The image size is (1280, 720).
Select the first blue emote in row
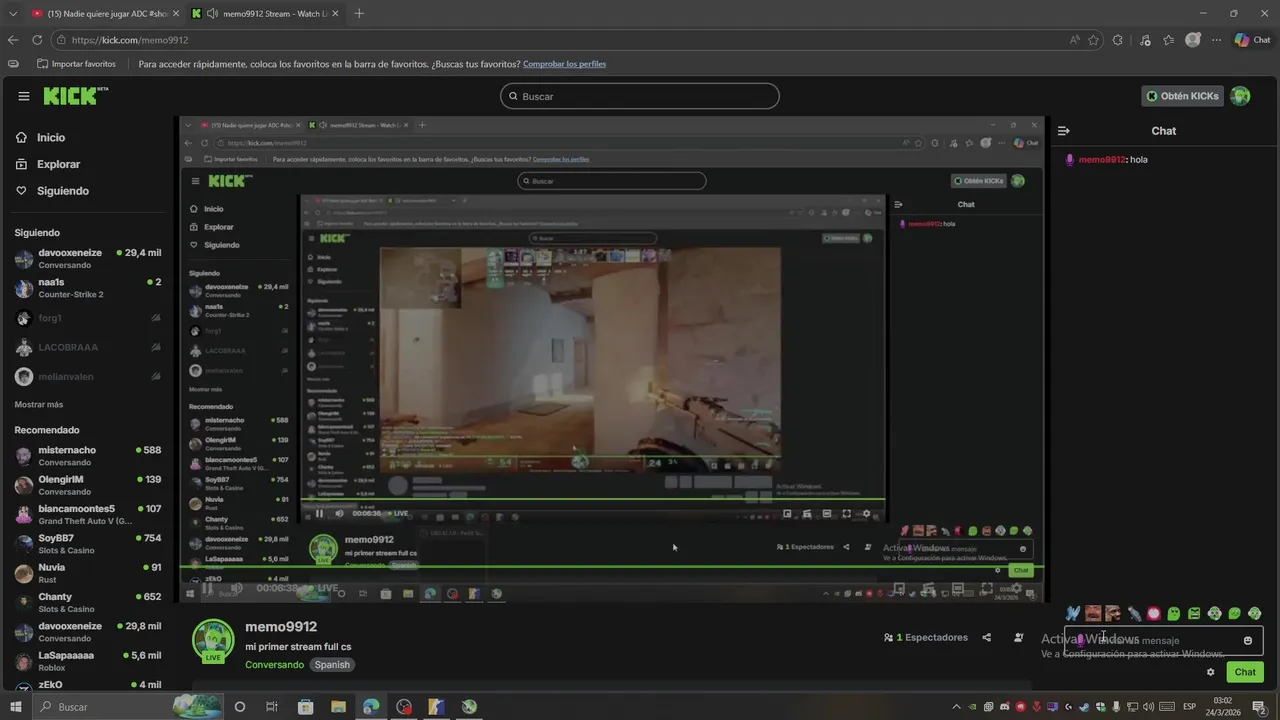pyautogui.click(x=1073, y=613)
